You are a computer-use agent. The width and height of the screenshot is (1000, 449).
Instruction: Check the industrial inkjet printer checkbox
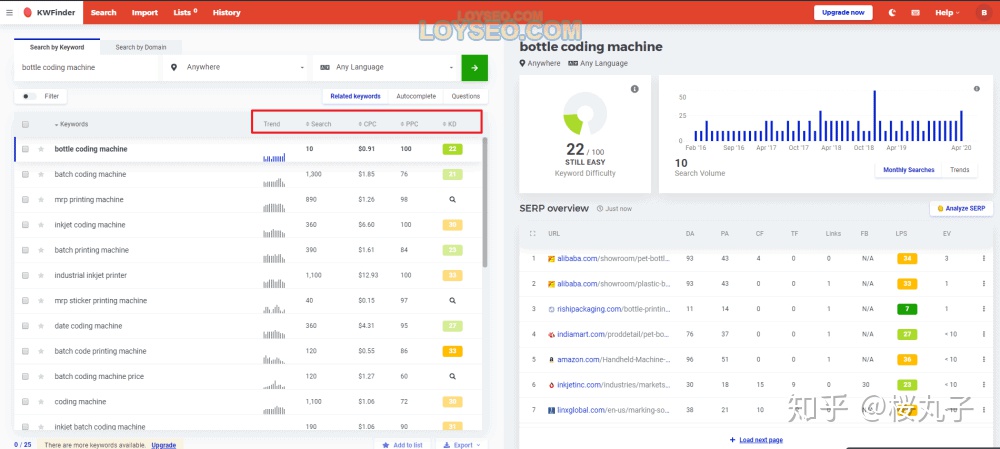(26, 276)
